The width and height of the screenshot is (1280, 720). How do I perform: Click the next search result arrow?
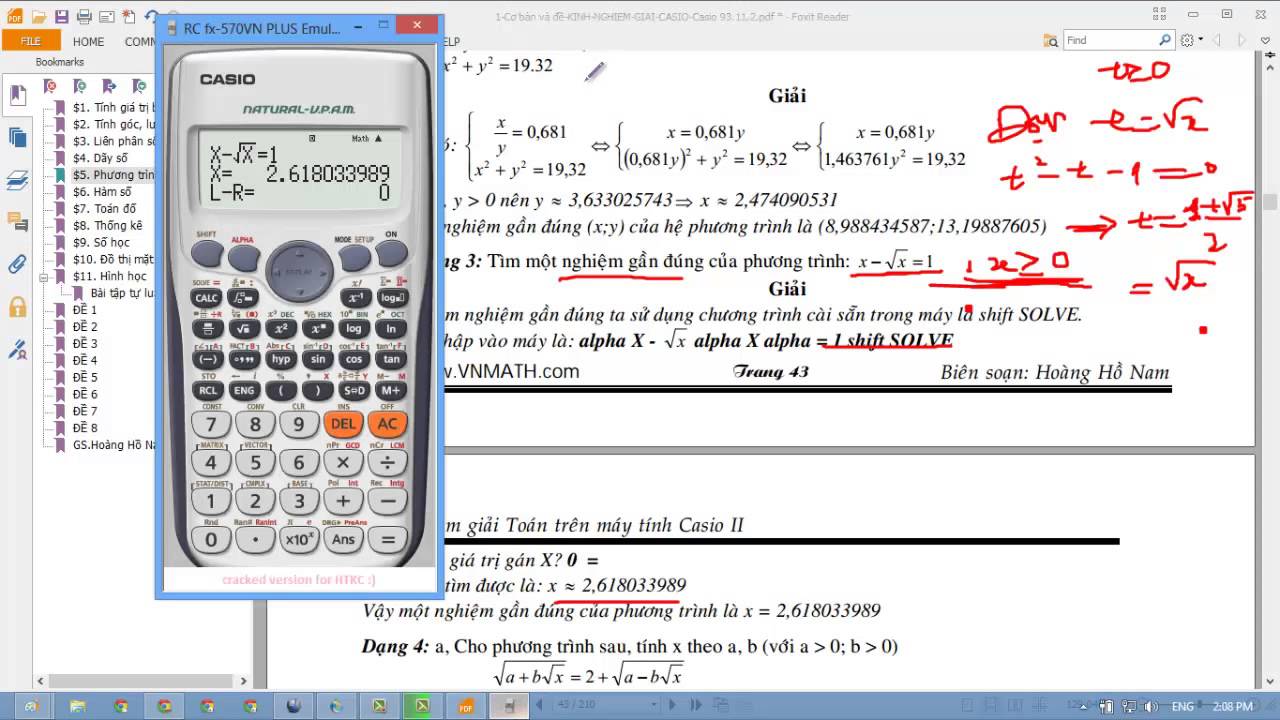[x=1243, y=40]
